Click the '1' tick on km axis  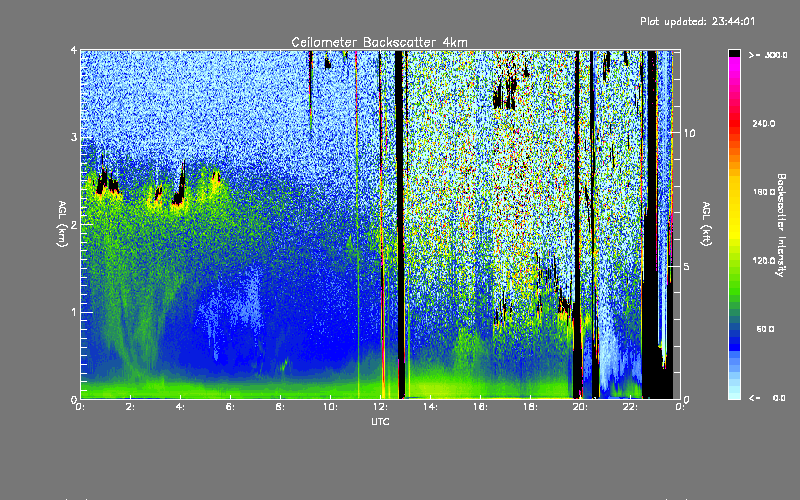pos(74,312)
